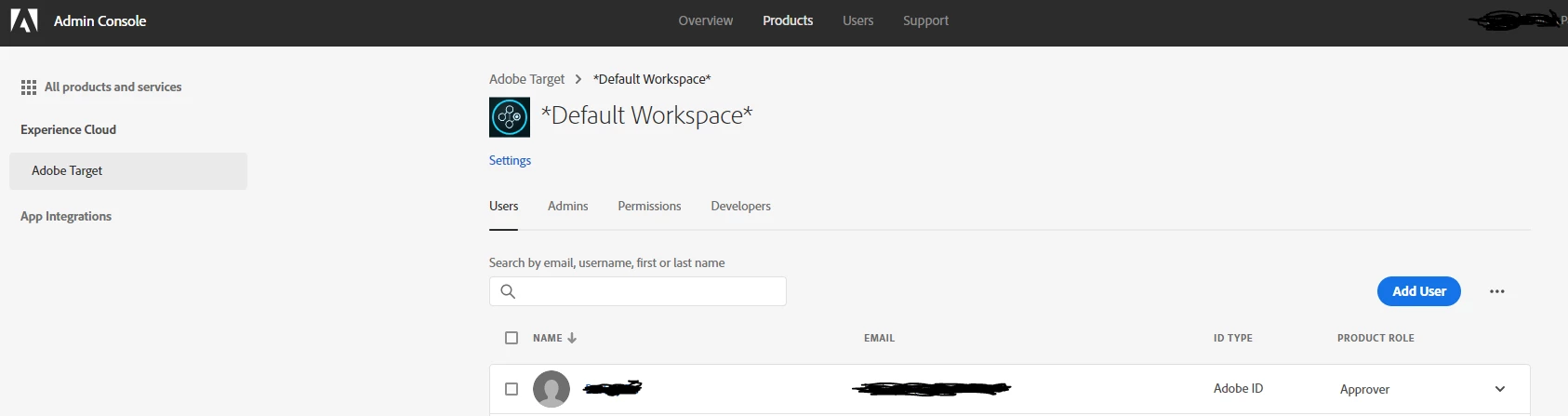This screenshot has width=1568, height=416.
Task: Open the Adobe Target workspace icon
Action: [x=510, y=117]
